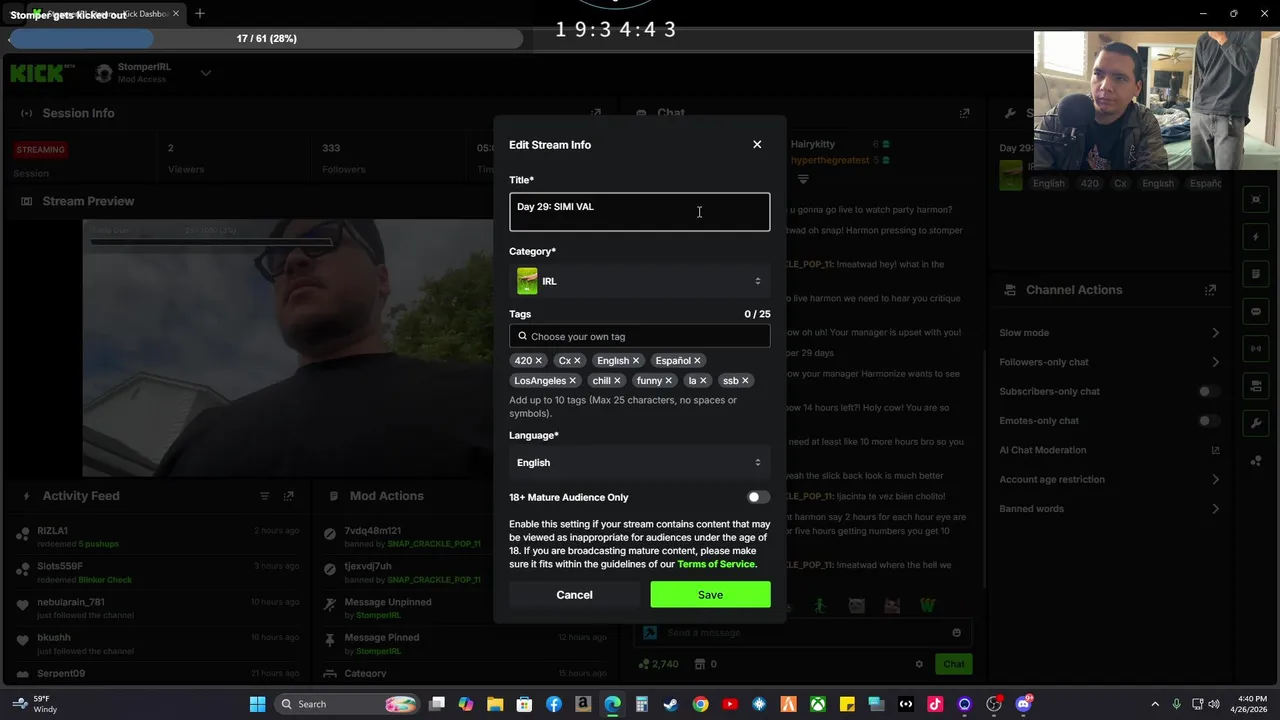Image resolution: width=1280 pixels, height=720 pixels.
Task: Pop out the Activity Feed panel
Action: pyautogui.click(x=289, y=496)
